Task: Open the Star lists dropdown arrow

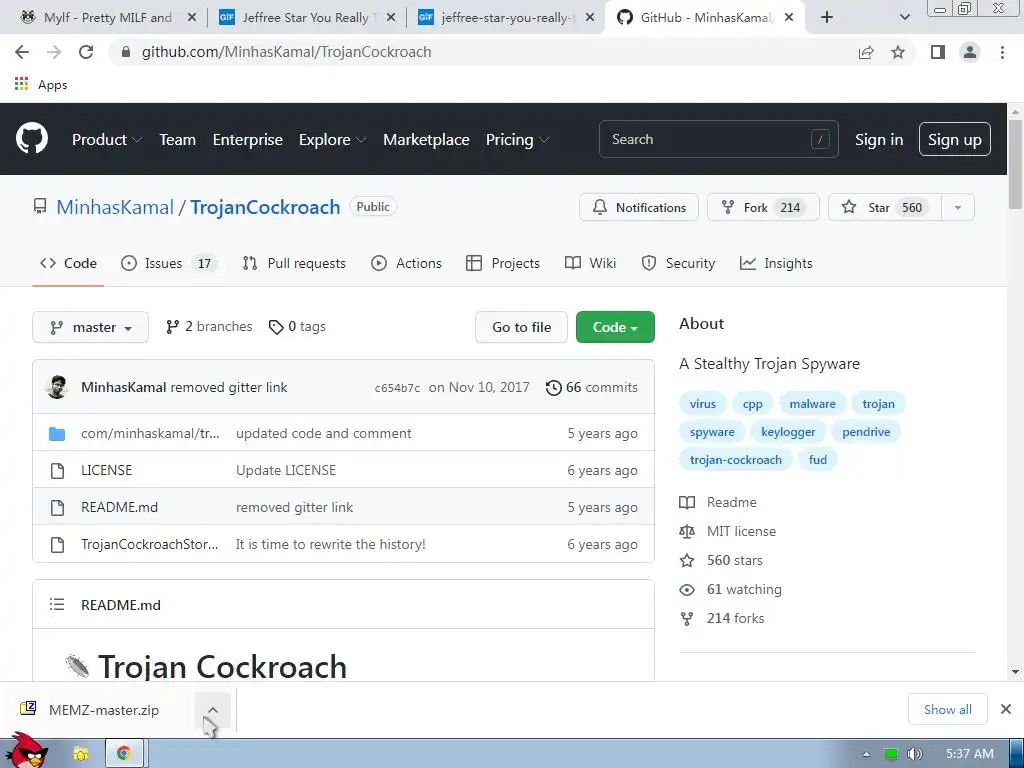Action: click(x=958, y=208)
